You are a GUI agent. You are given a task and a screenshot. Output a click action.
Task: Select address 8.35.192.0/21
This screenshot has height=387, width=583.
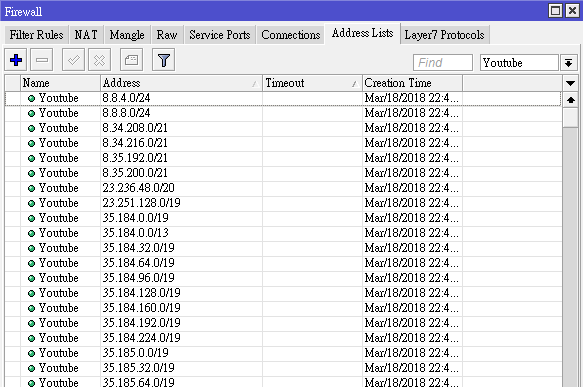tap(283, 158)
